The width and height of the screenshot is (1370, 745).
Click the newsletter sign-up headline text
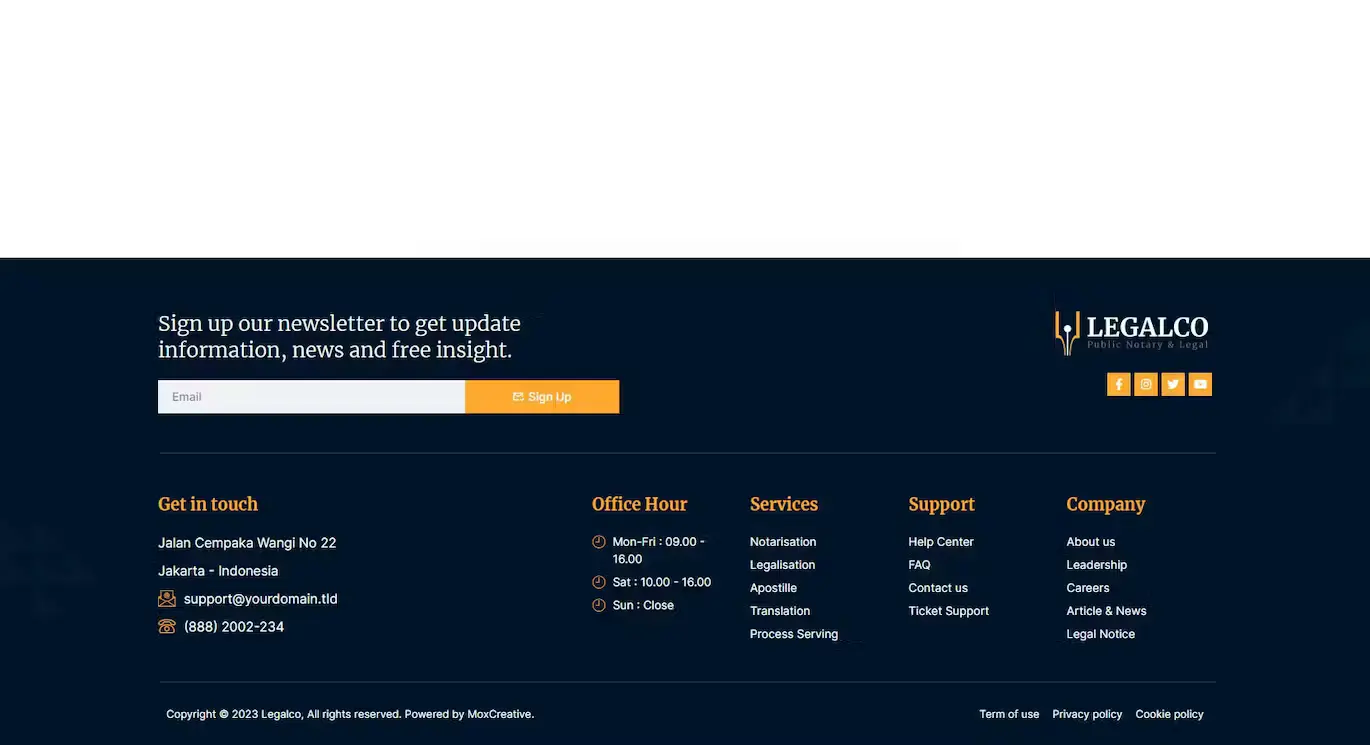[339, 337]
